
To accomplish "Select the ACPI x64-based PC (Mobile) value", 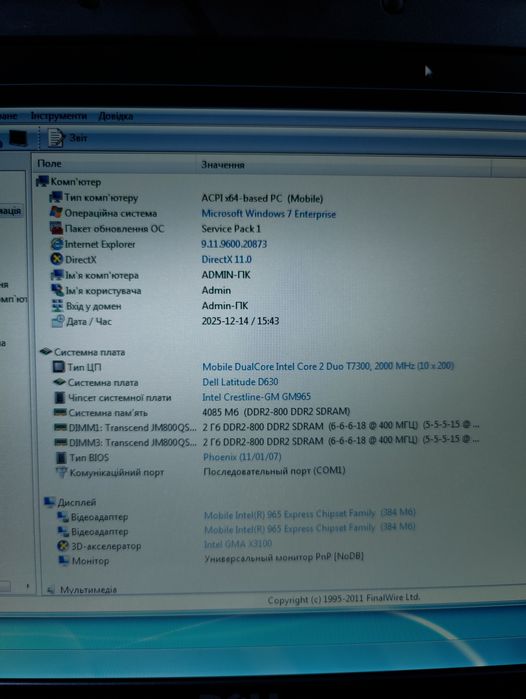I will [x=262, y=198].
